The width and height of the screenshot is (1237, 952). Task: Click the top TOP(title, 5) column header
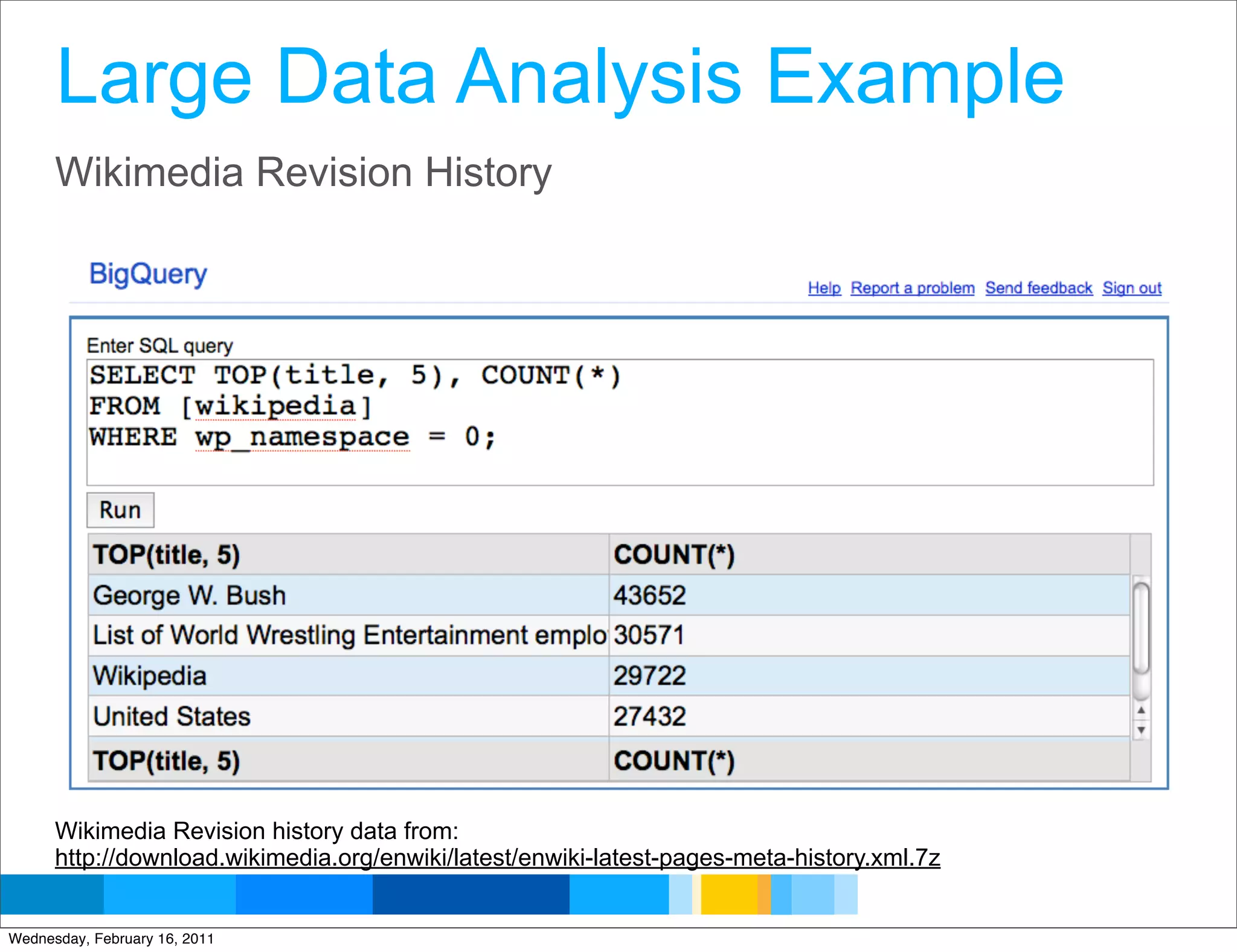pos(349,555)
